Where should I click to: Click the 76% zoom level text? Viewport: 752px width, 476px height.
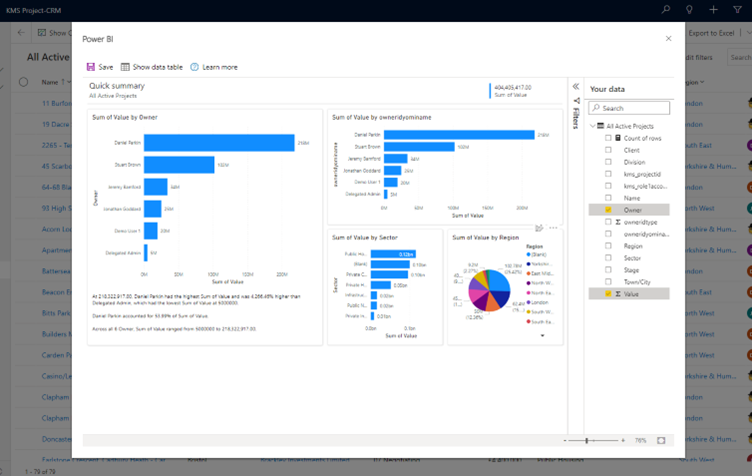[641, 440]
